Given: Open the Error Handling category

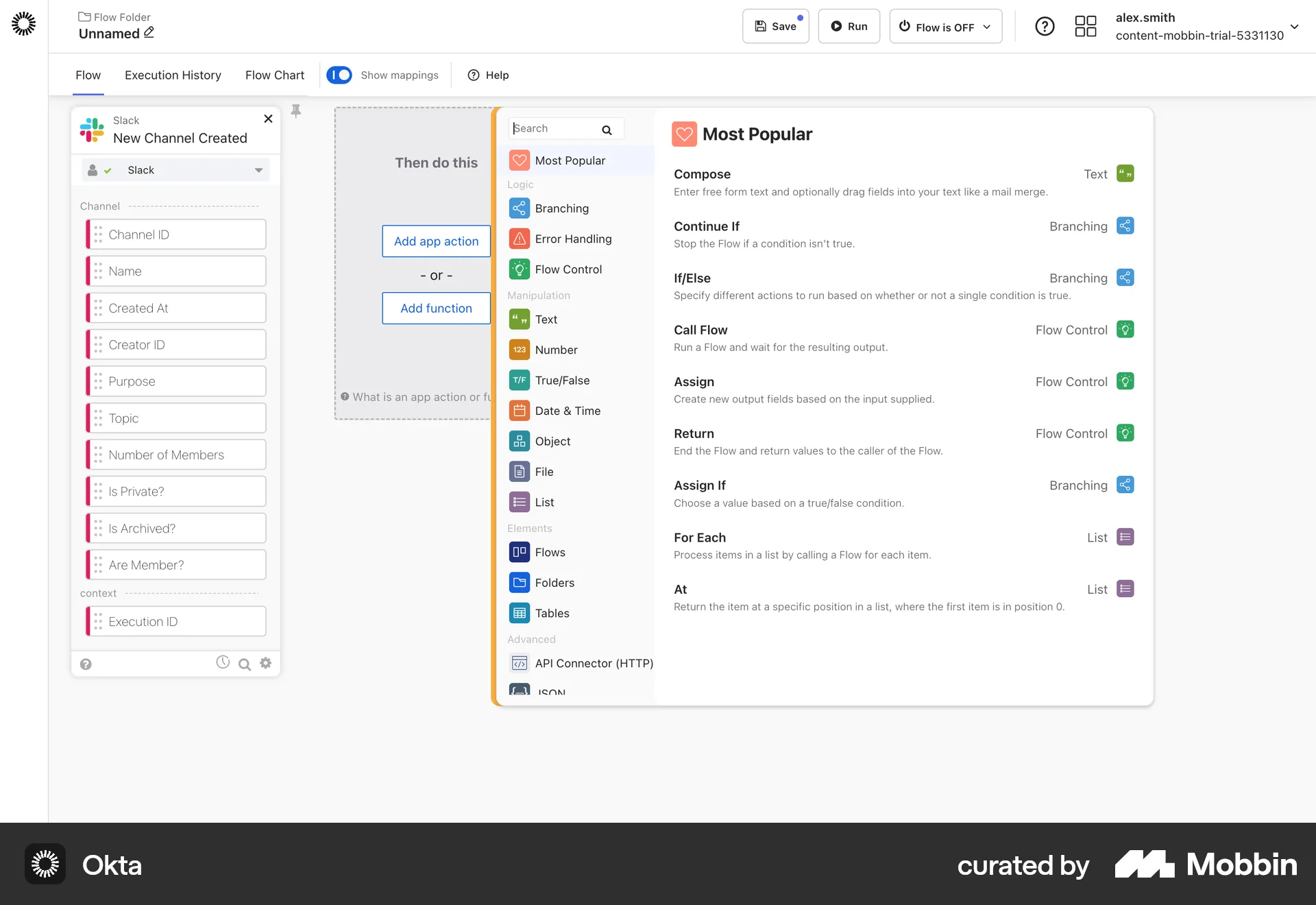Looking at the screenshot, I should 519,239.
